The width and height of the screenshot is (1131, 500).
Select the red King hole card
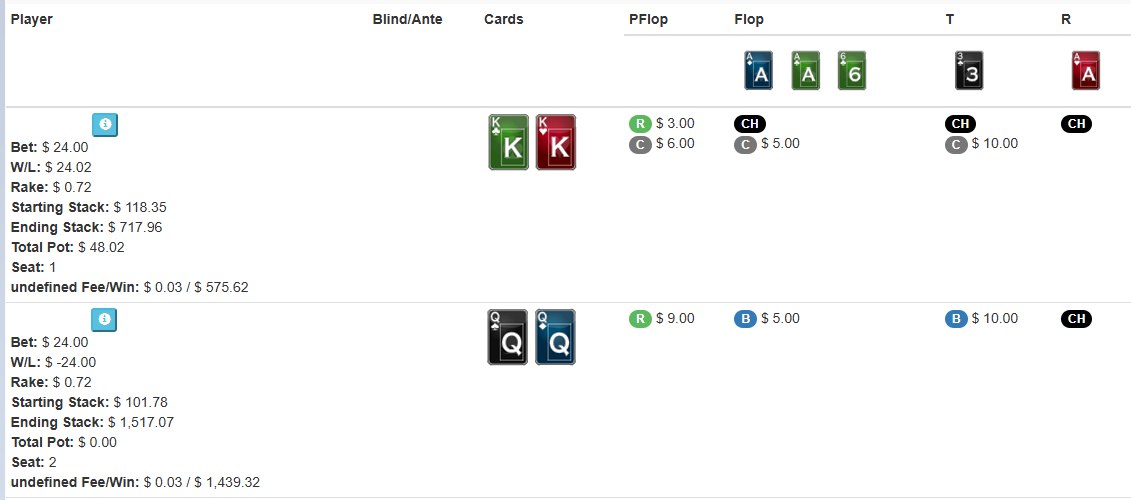click(556, 142)
